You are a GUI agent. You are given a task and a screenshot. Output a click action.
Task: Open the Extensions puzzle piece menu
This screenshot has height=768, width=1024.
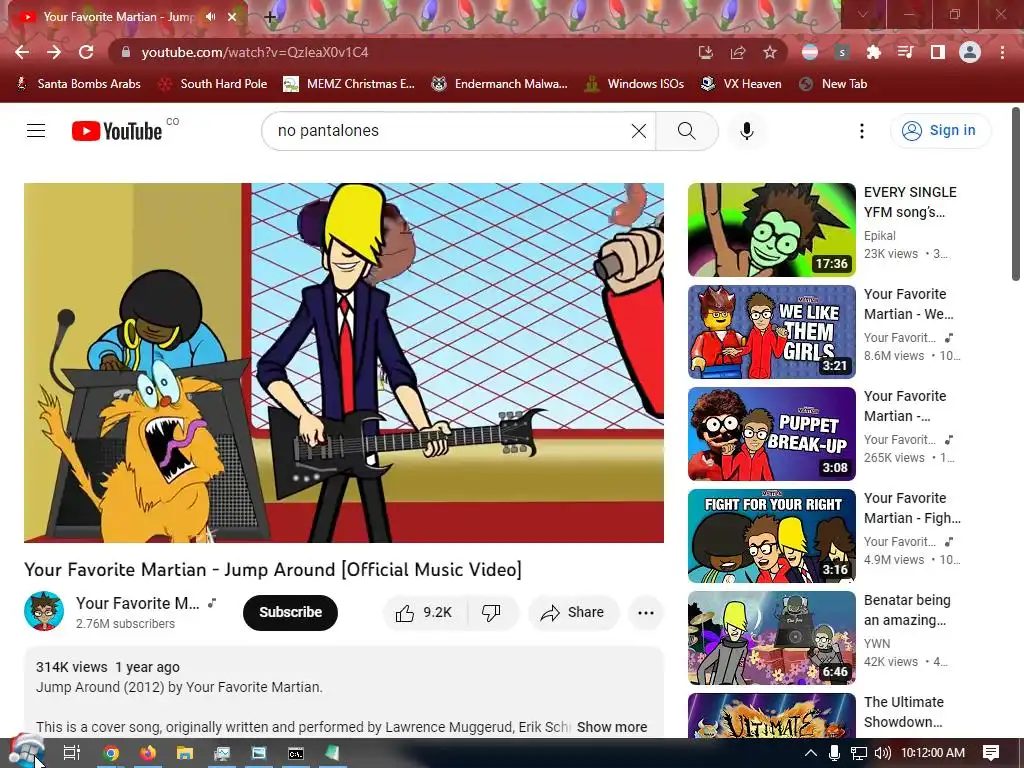874,52
